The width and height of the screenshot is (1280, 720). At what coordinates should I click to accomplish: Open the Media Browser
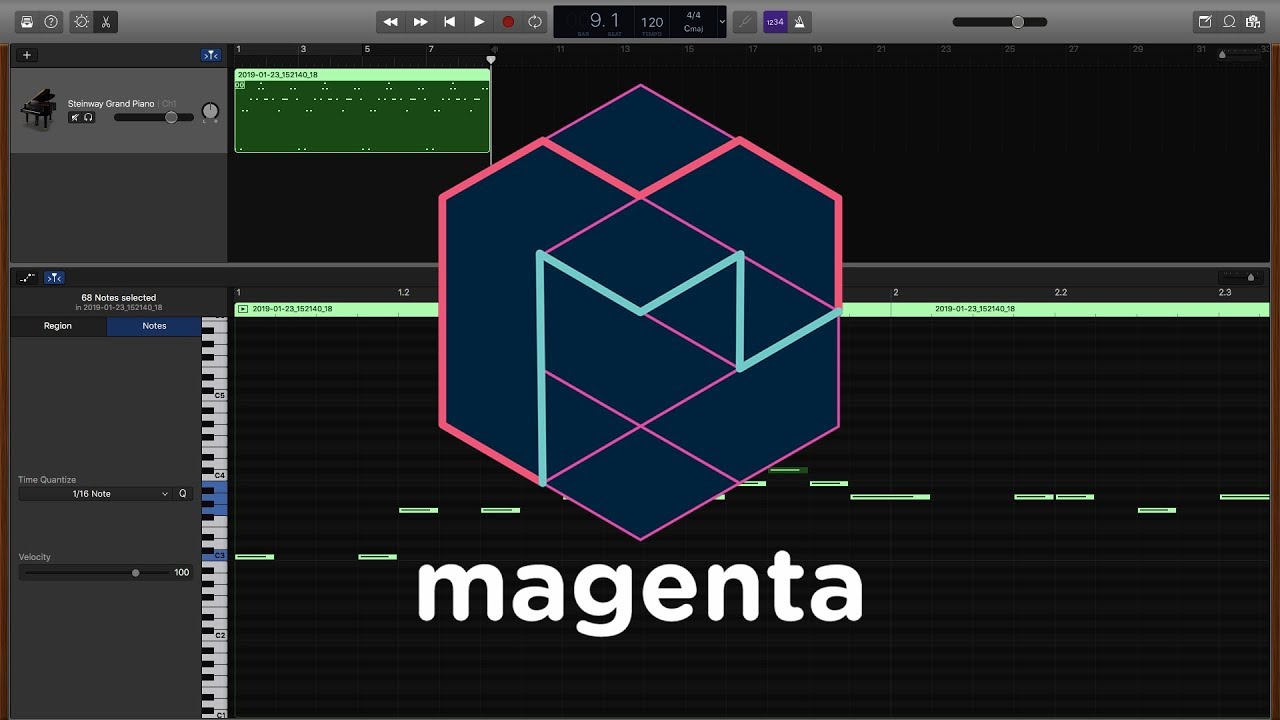point(1253,22)
